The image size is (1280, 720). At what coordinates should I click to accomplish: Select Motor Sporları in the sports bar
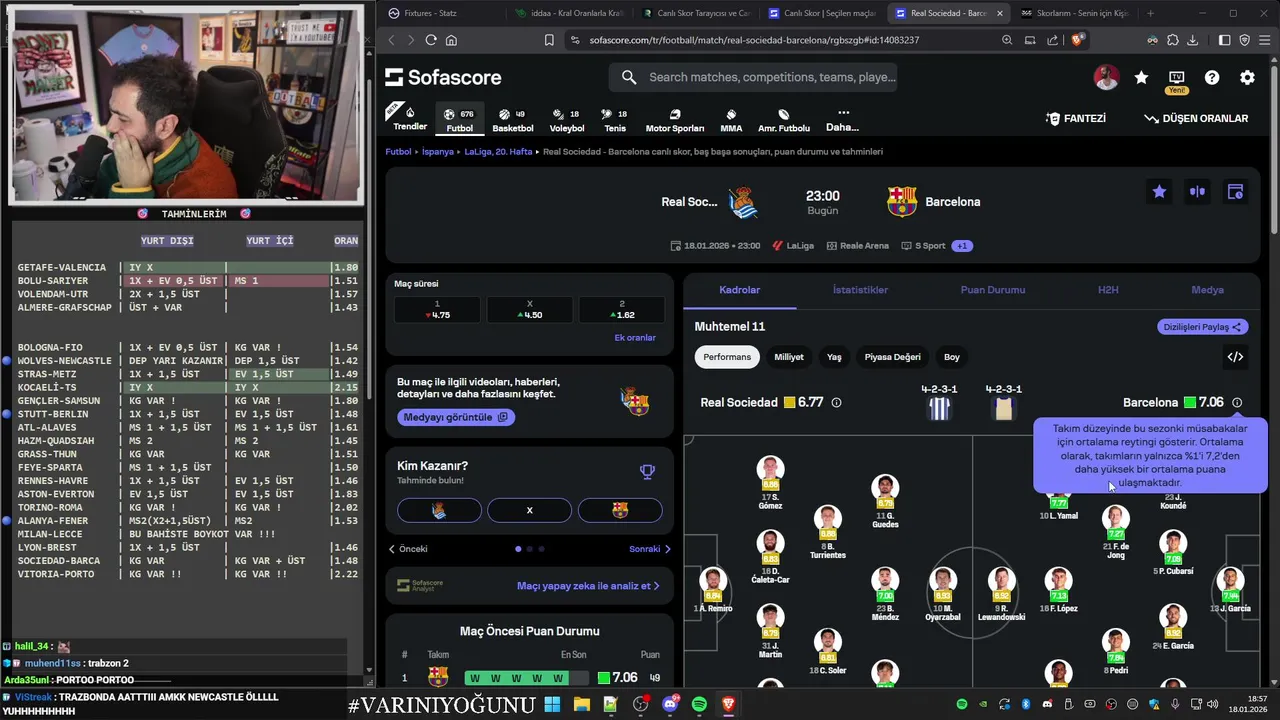click(x=675, y=120)
